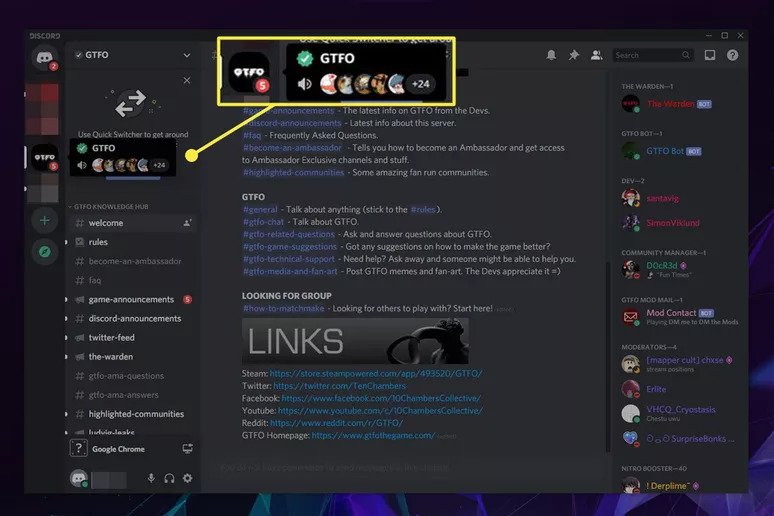Select moderator VHCQ_Cryostasis
774x516 pixels.
click(x=681, y=413)
